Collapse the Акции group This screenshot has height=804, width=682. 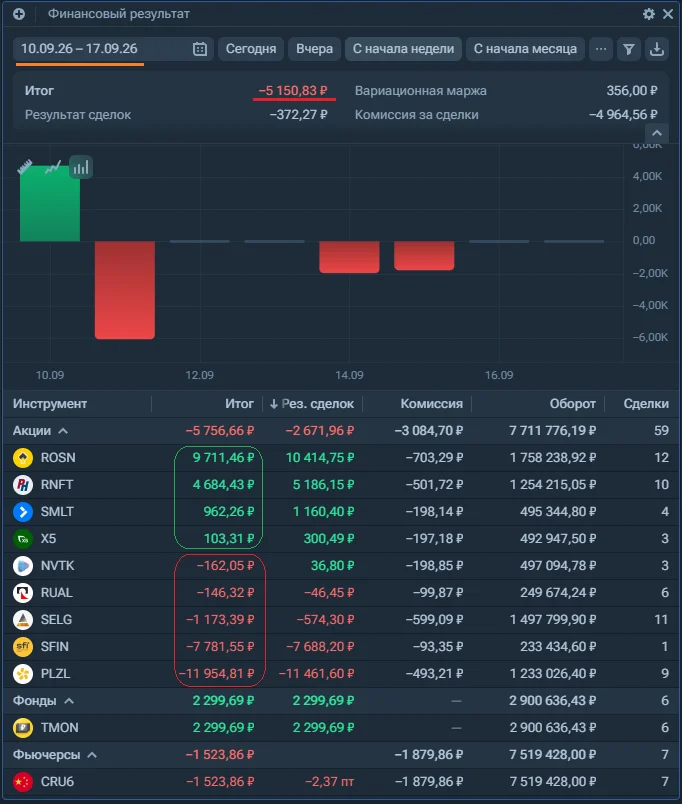click(63, 431)
